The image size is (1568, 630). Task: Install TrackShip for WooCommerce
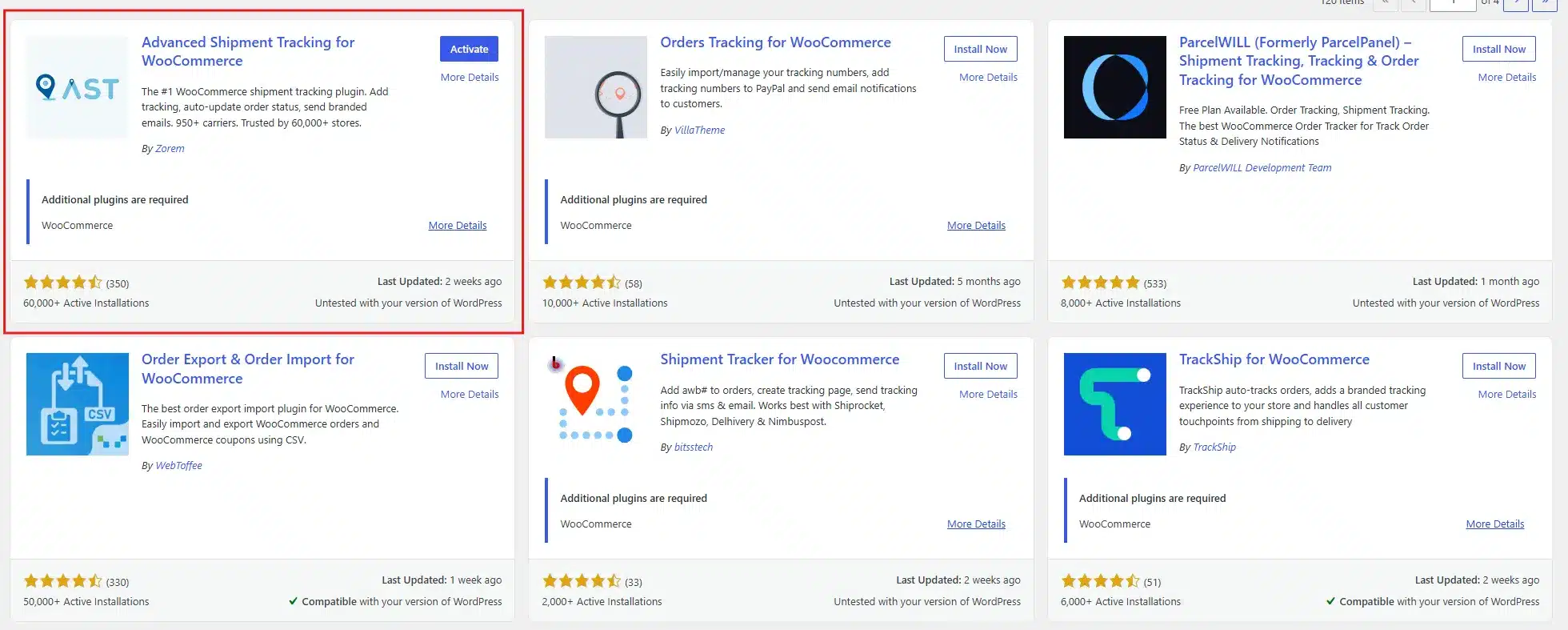1499,366
